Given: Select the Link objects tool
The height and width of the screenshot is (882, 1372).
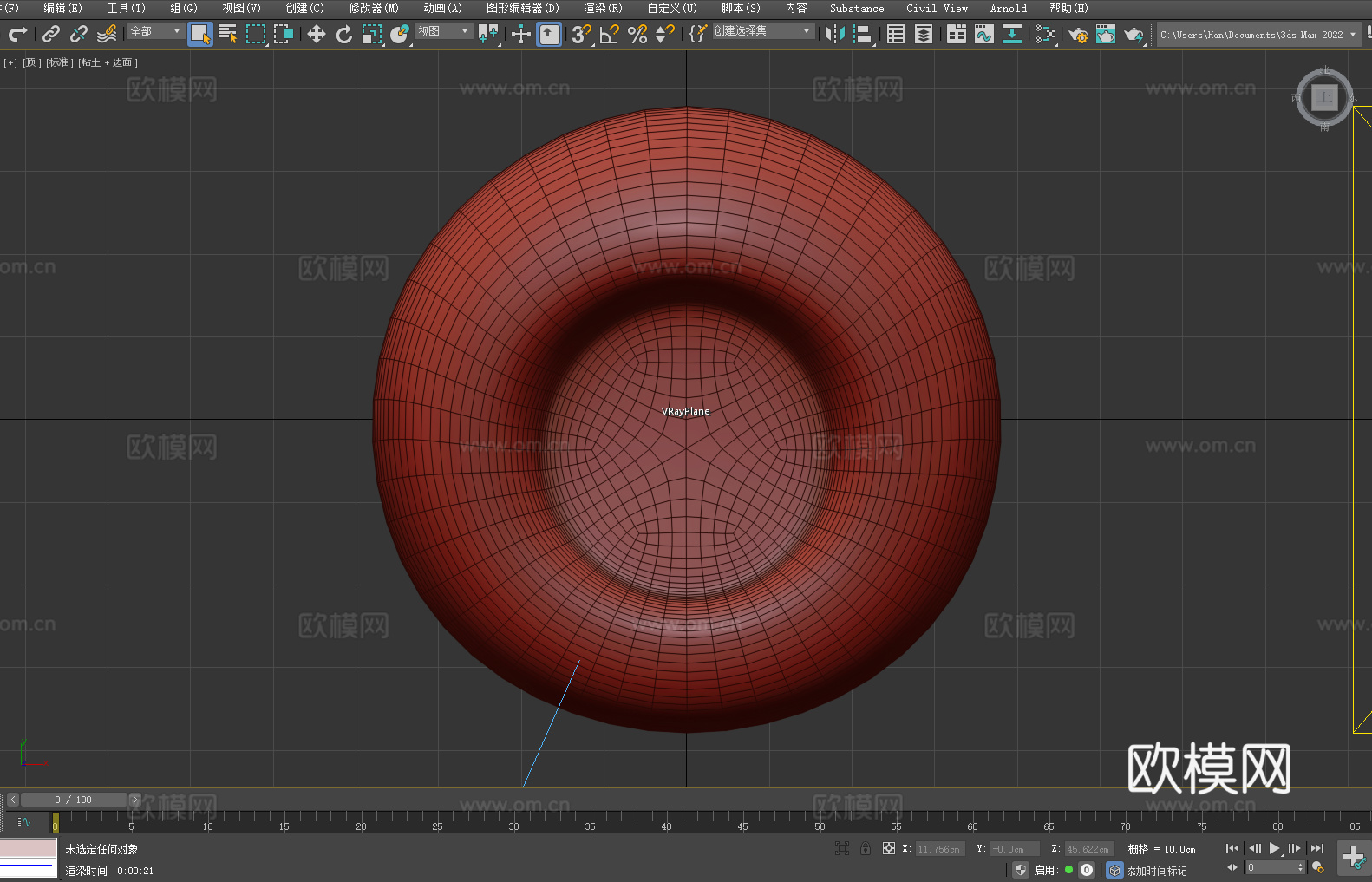Looking at the screenshot, I should point(51,34).
